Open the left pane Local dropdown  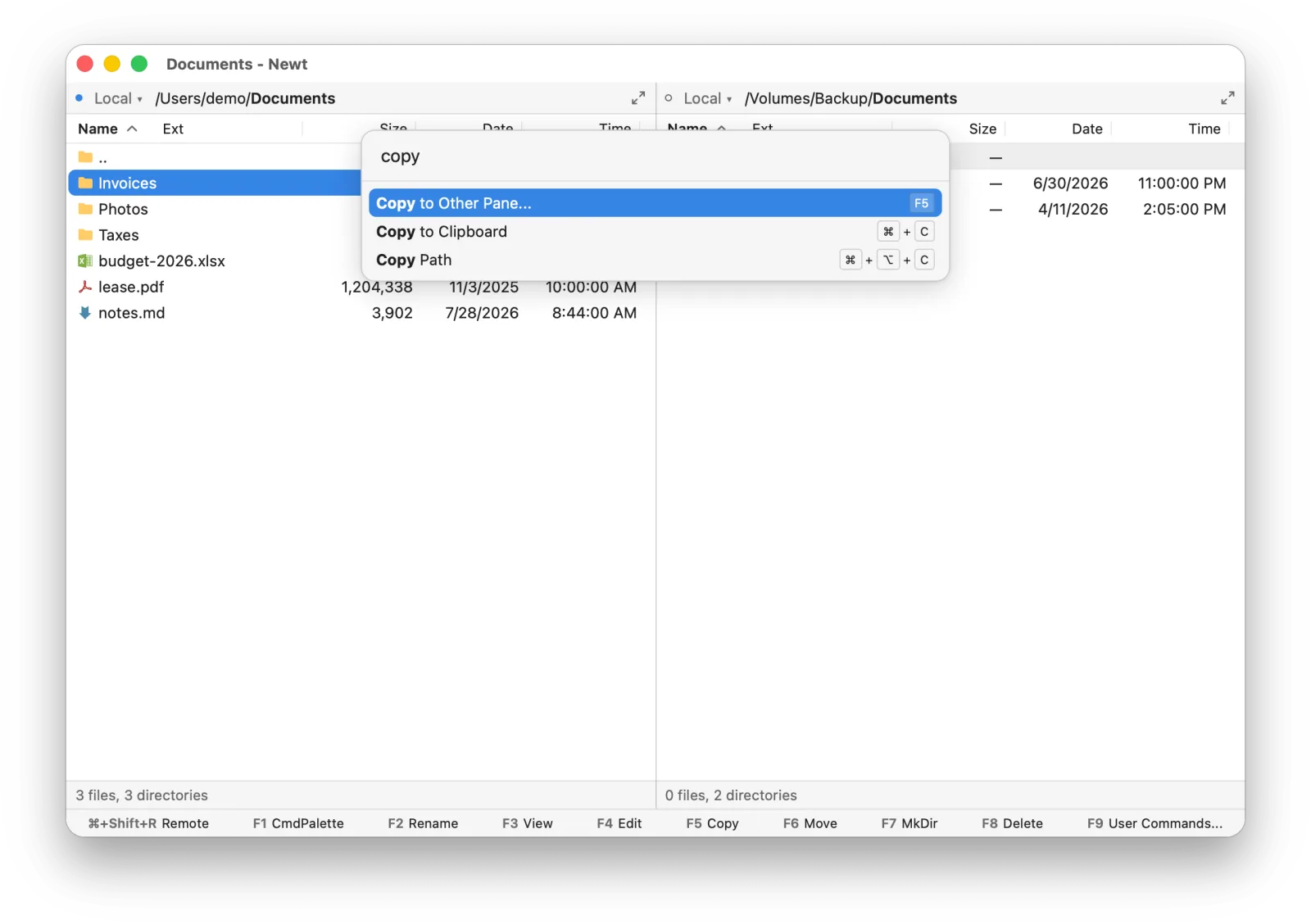118,98
